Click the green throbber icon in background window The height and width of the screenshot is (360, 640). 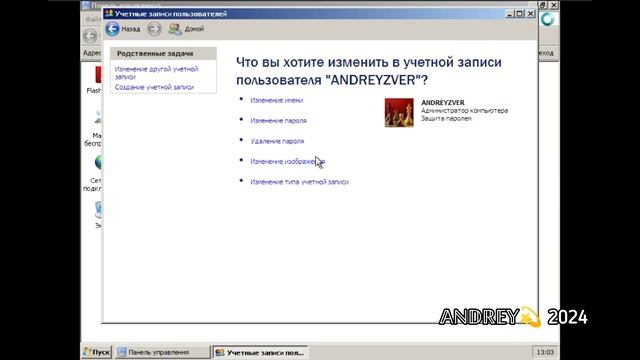[x=547, y=19]
